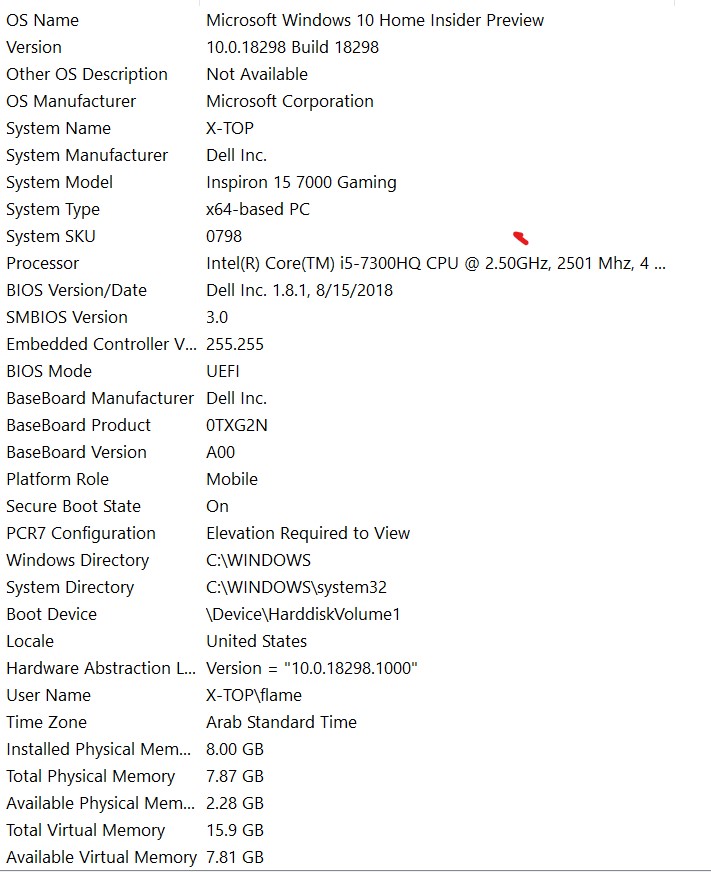Click the '8.00 GB' value
711x872 pixels.
point(235,750)
